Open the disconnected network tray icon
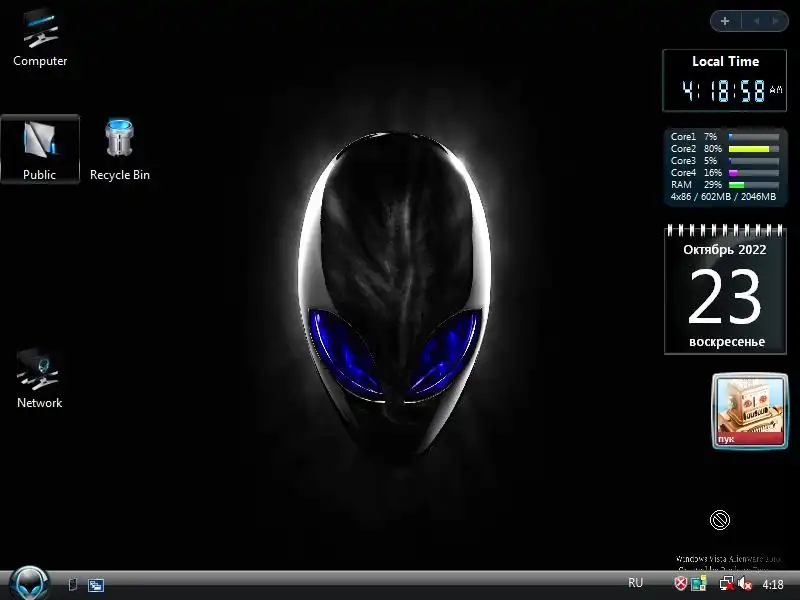The height and width of the screenshot is (600, 800). [x=727, y=583]
